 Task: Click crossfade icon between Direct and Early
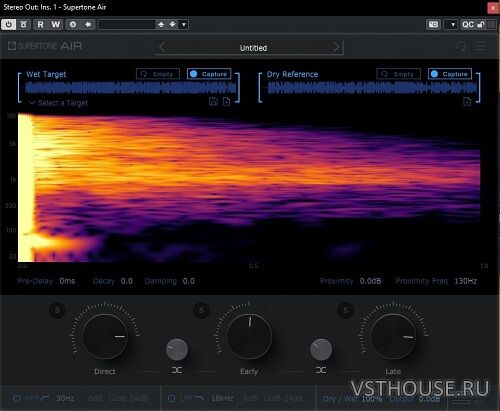click(177, 370)
